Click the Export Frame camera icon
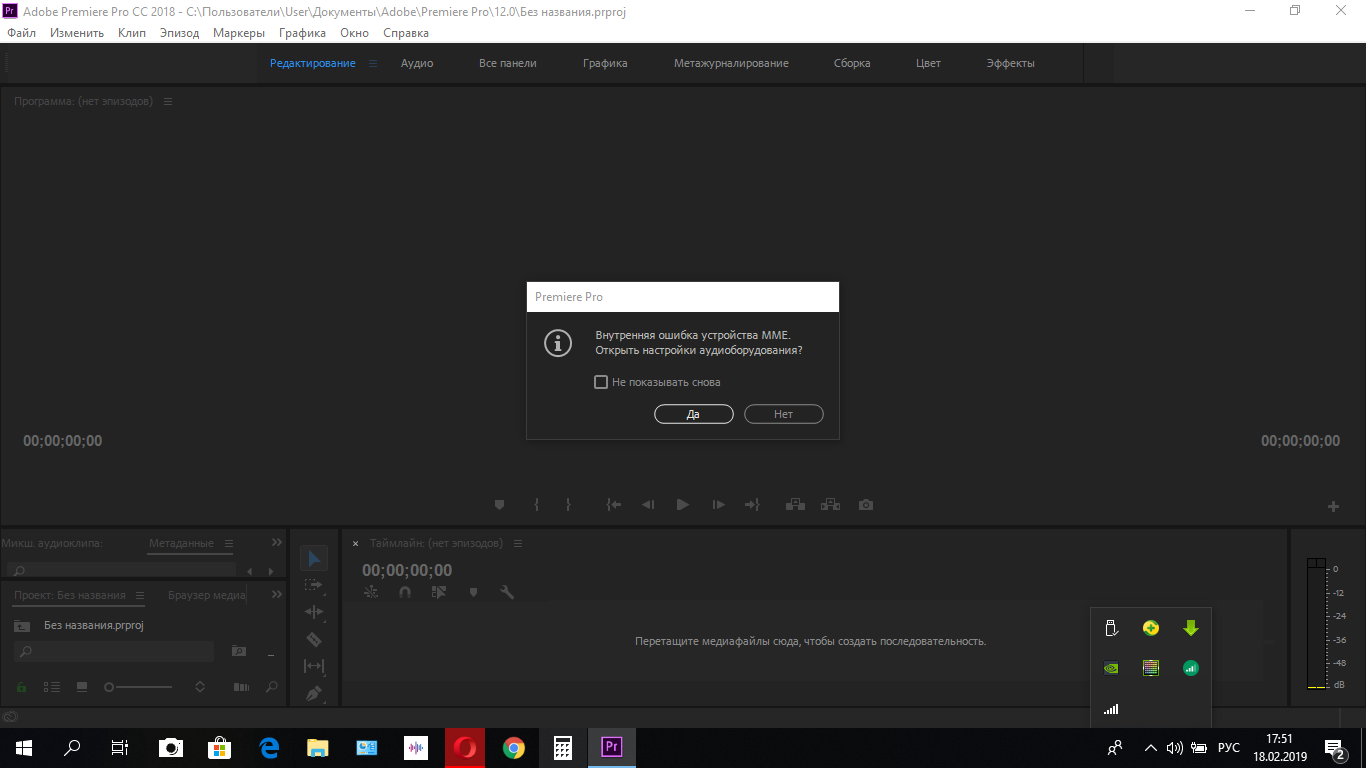The image size is (1366, 768). coord(866,505)
